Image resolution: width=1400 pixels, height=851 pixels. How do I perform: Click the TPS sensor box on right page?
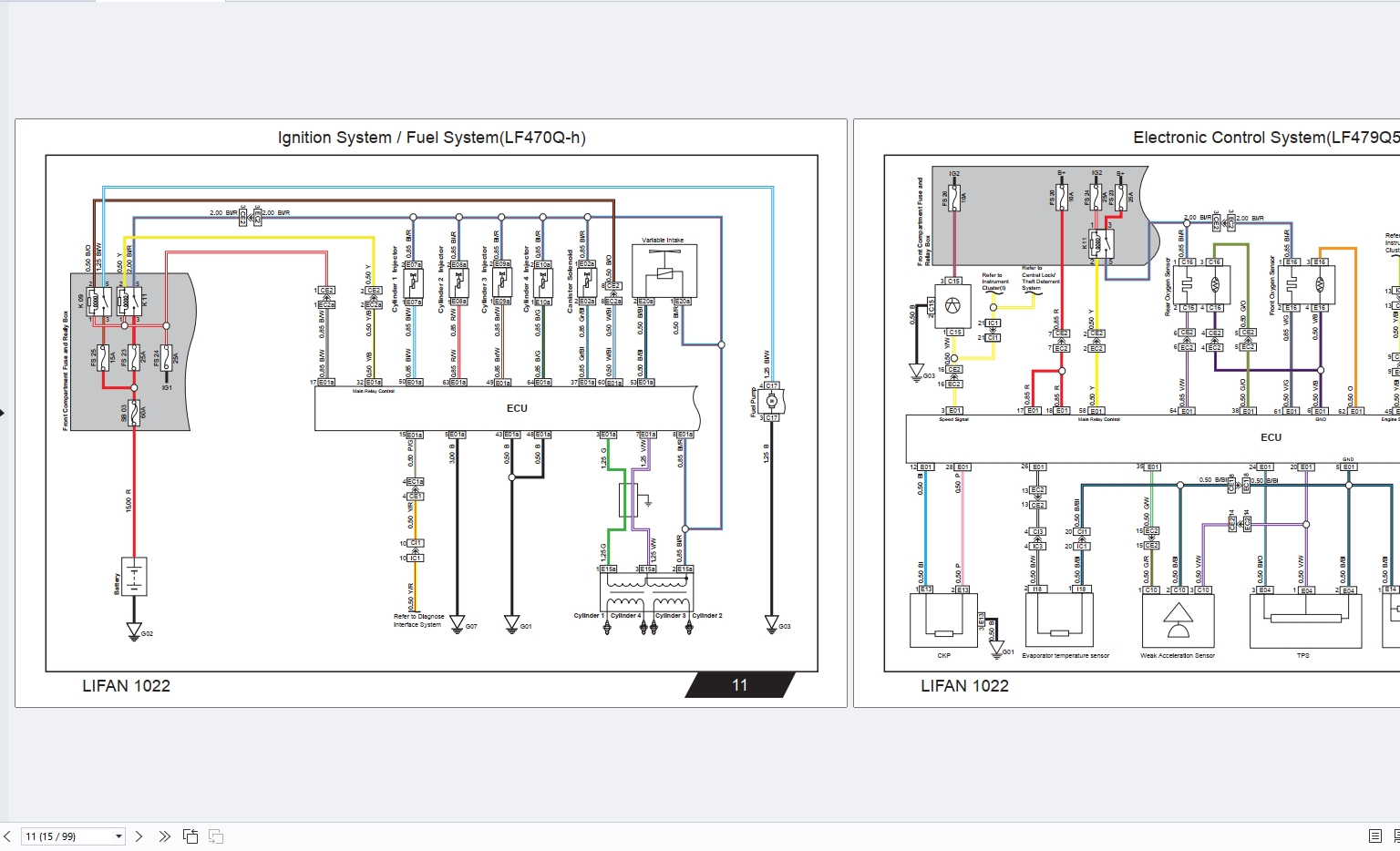click(x=1305, y=621)
